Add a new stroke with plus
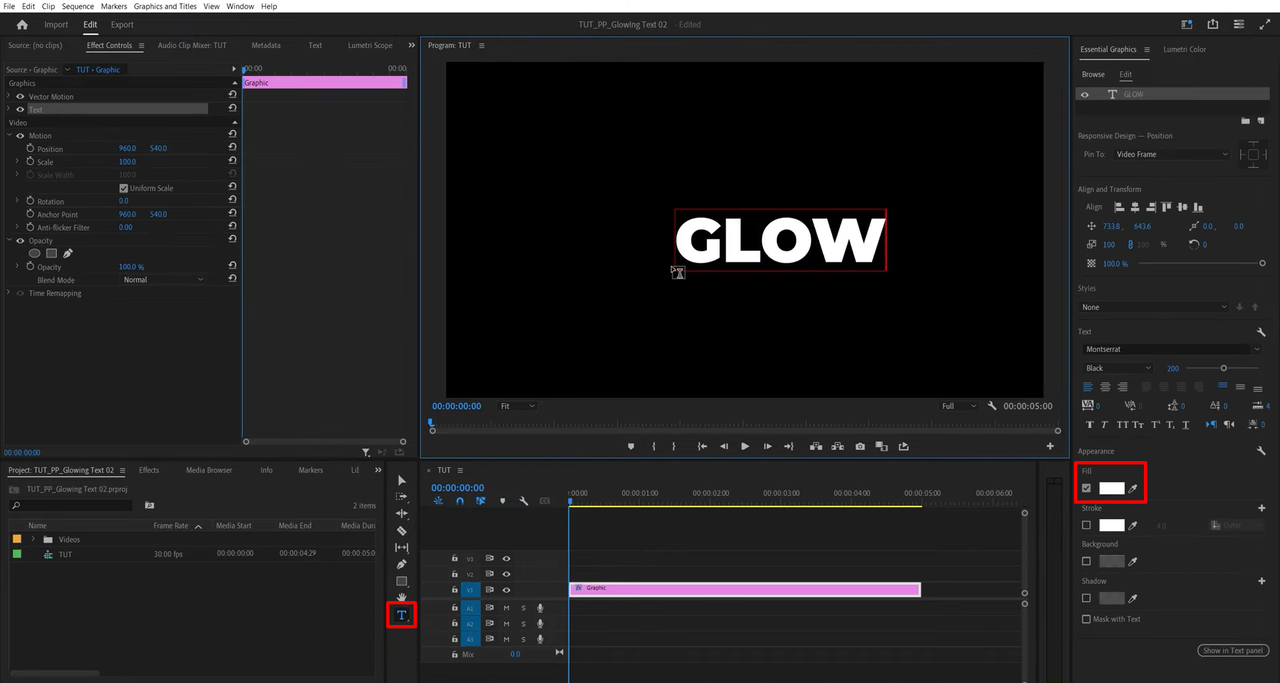This screenshot has height=683, width=1280. [1262, 508]
